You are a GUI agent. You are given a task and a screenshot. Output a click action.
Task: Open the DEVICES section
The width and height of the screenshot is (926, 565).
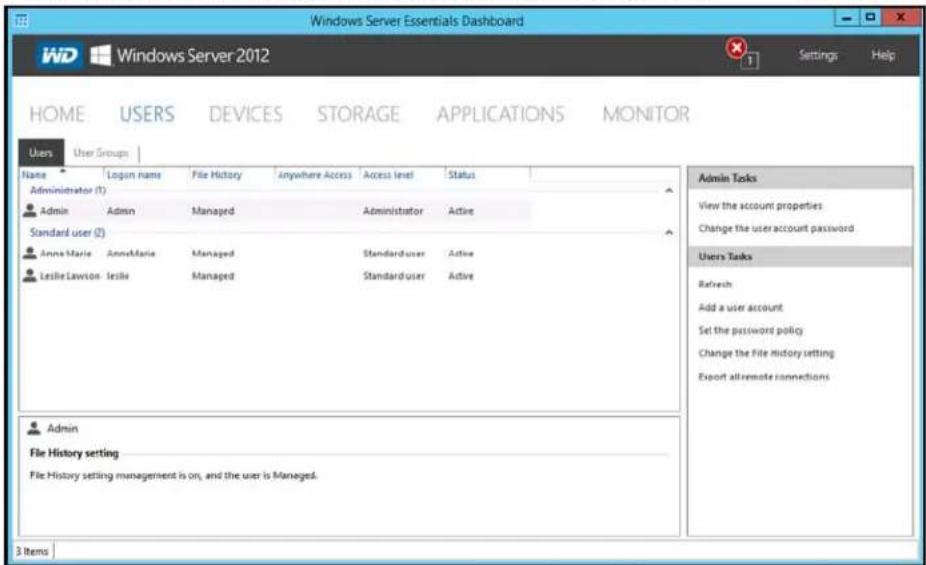(x=246, y=114)
